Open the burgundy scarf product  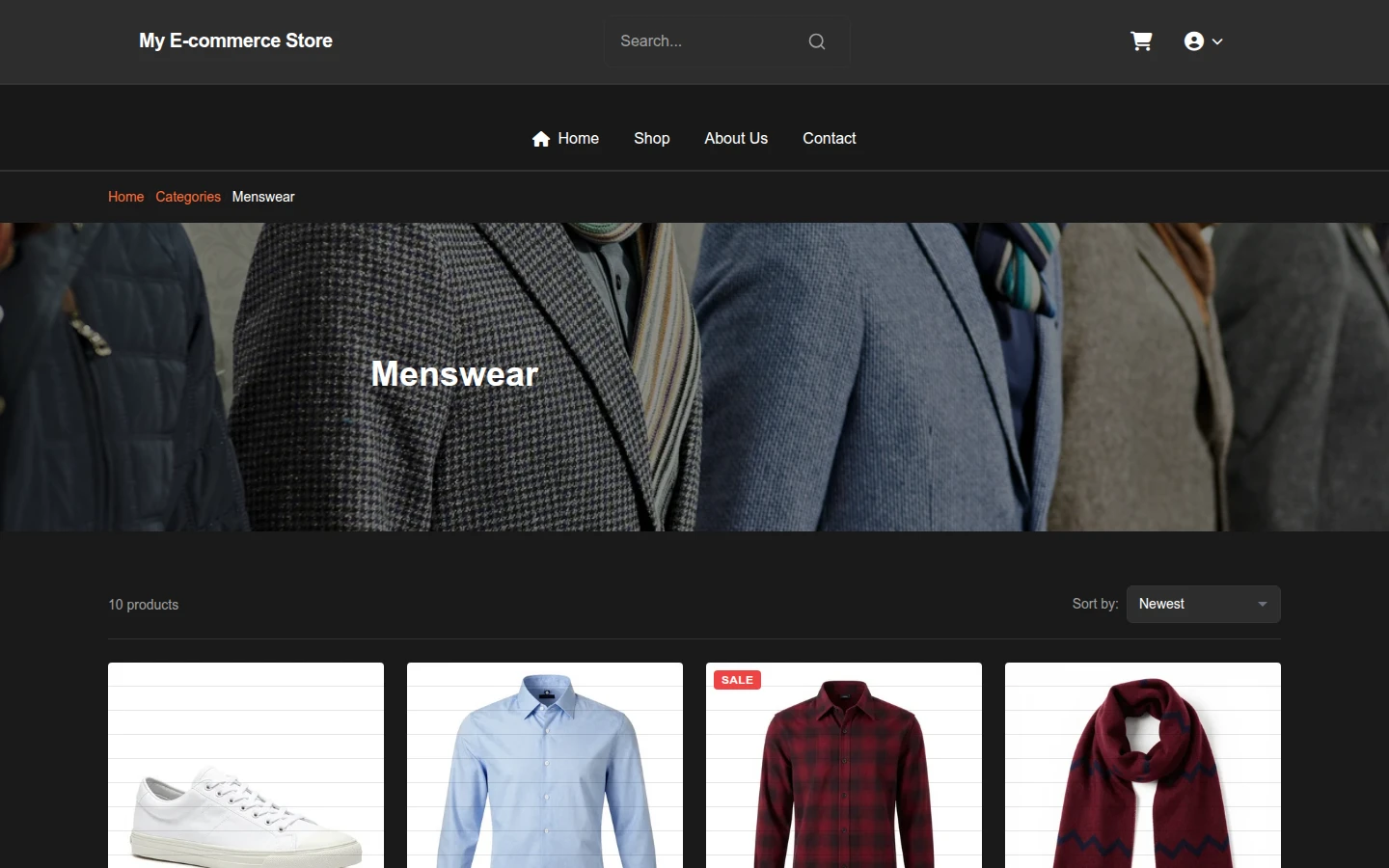(x=1143, y=766)
